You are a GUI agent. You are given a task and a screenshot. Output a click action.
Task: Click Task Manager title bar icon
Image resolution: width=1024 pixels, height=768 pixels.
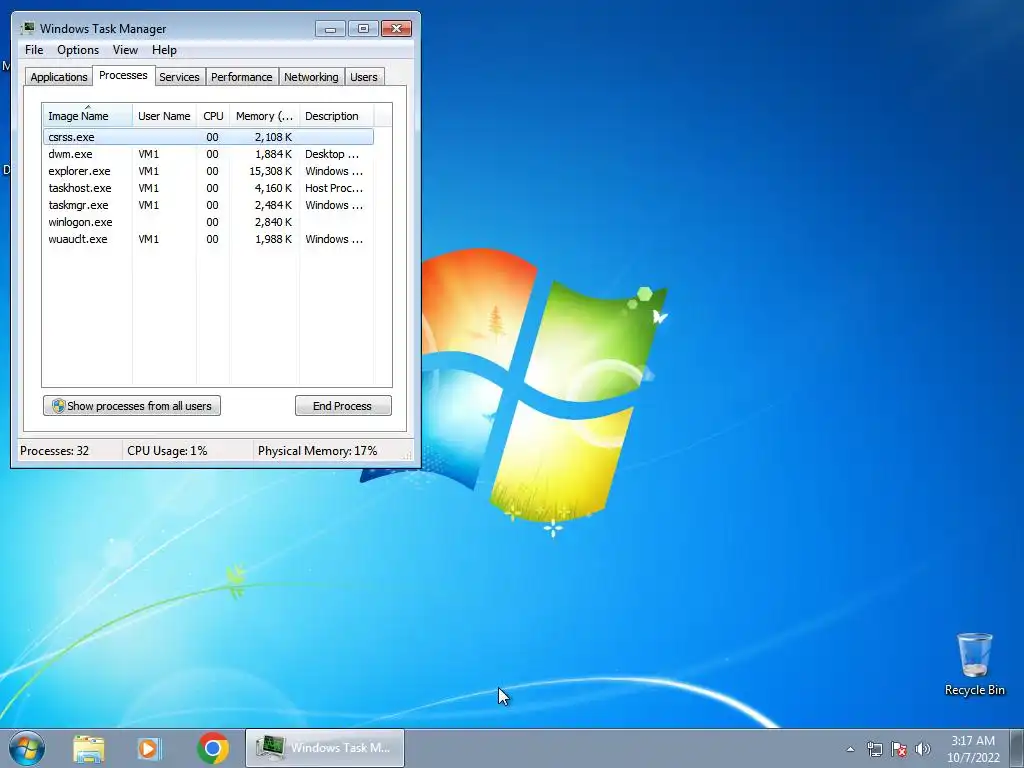coord(27,28)
